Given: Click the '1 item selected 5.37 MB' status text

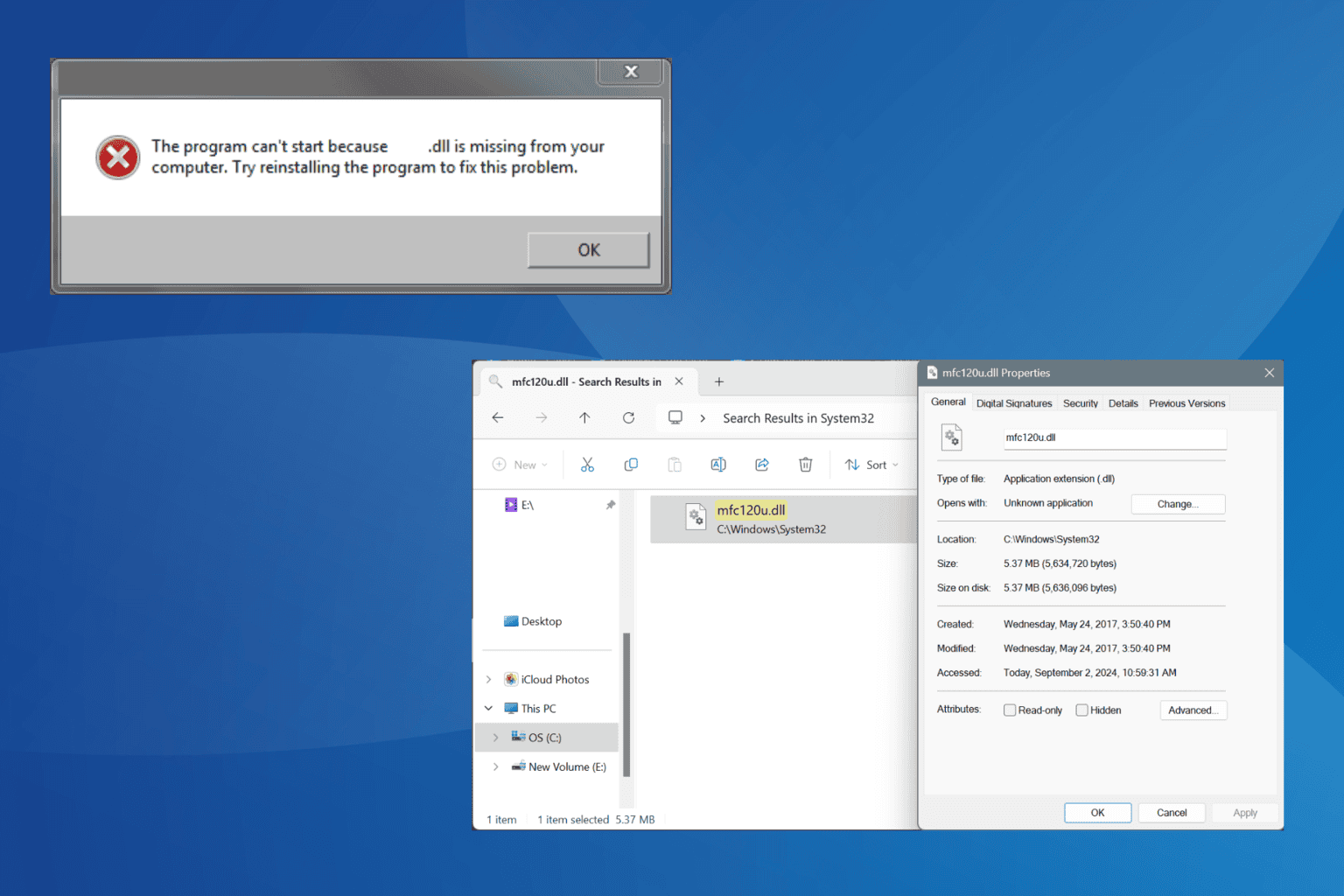Looking at the screenshot, I should (x=596, y=820).
